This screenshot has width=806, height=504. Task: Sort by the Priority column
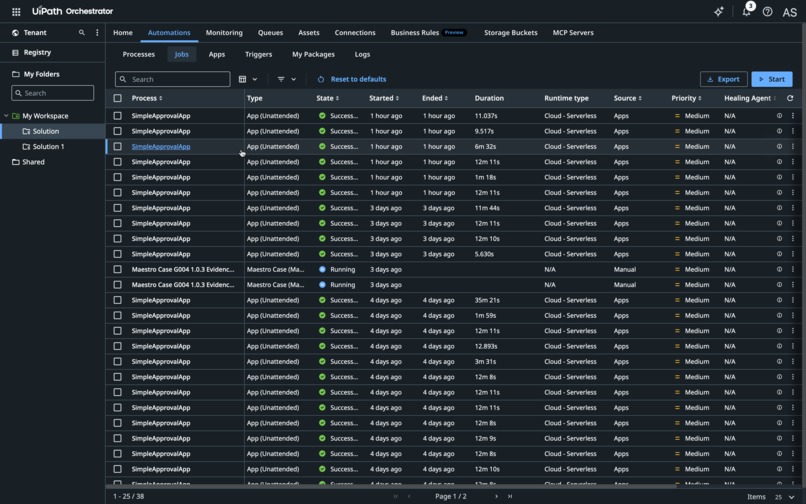pyautogui.click(x=686, y=98)
